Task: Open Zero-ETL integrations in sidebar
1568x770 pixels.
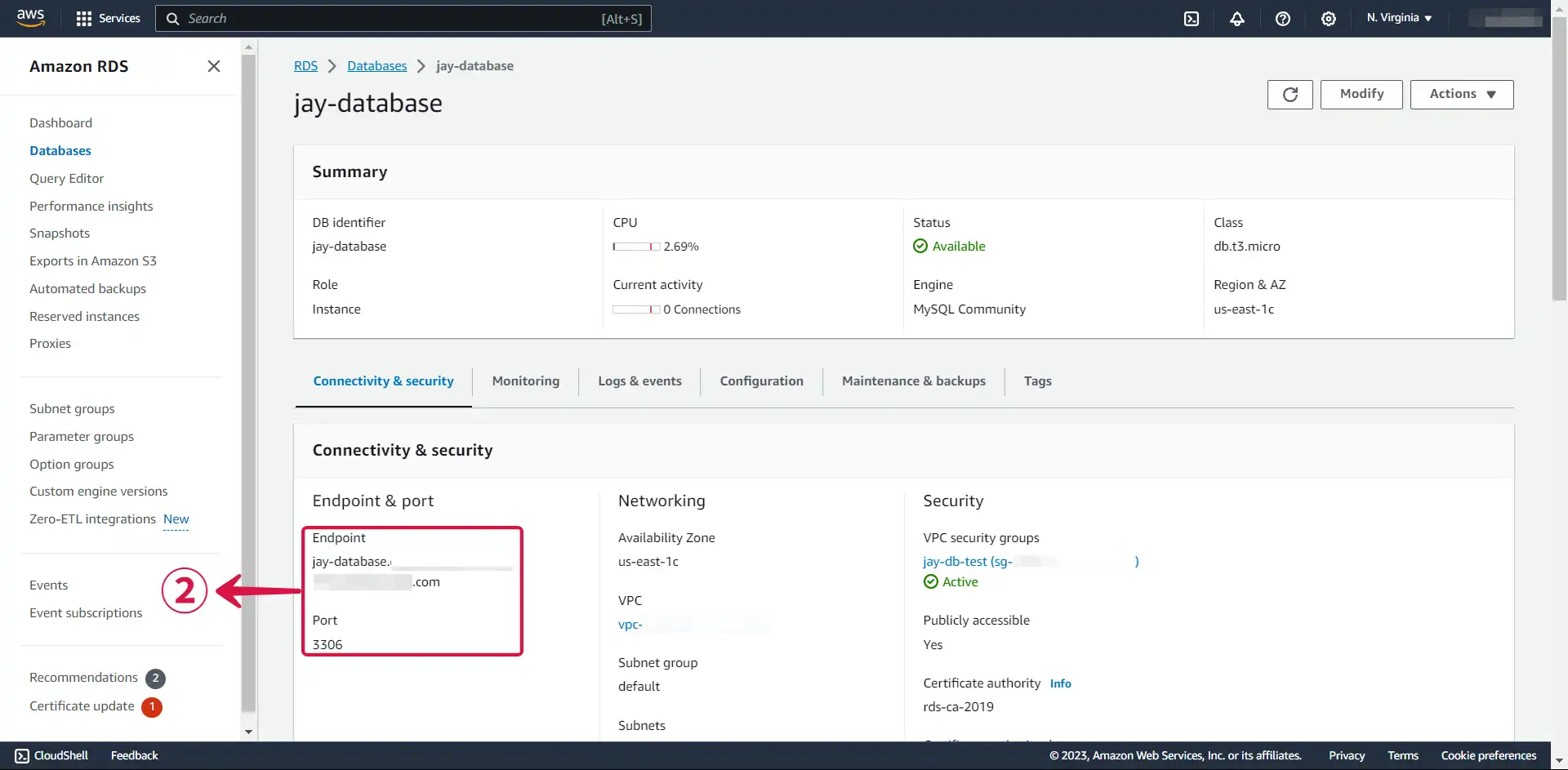Action: tap(92, 519)
